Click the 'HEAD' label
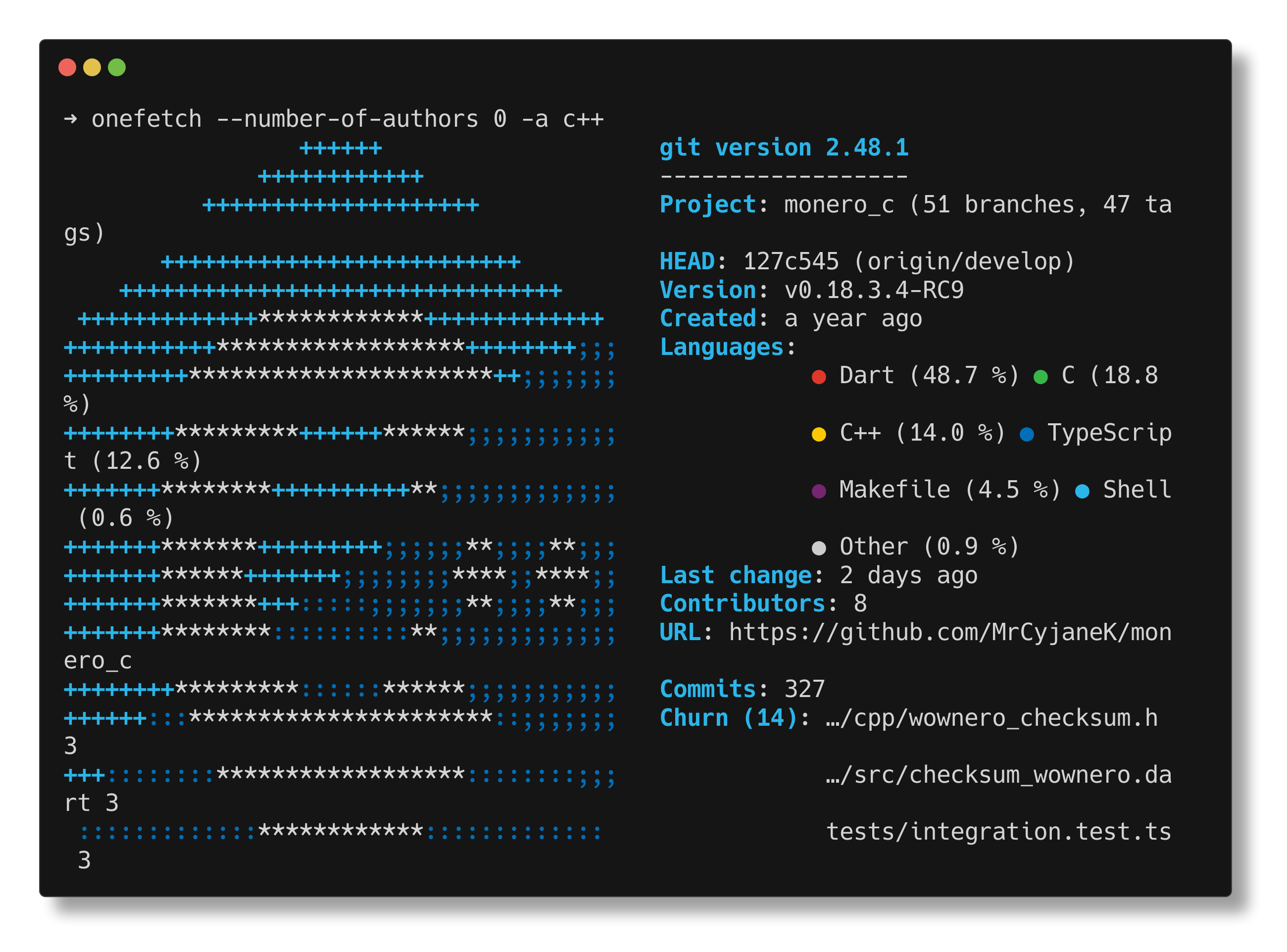The height and width of the screenshot is (952, 1287). coord(687,261)
